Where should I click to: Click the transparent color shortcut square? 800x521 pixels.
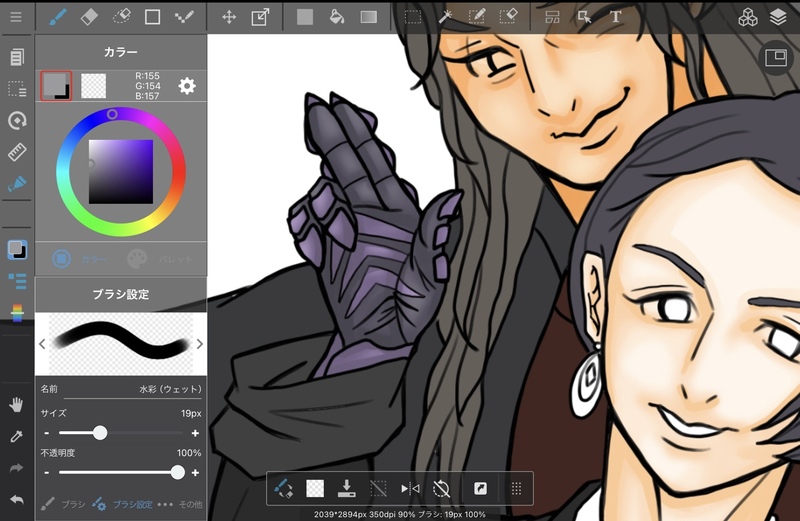315,488
